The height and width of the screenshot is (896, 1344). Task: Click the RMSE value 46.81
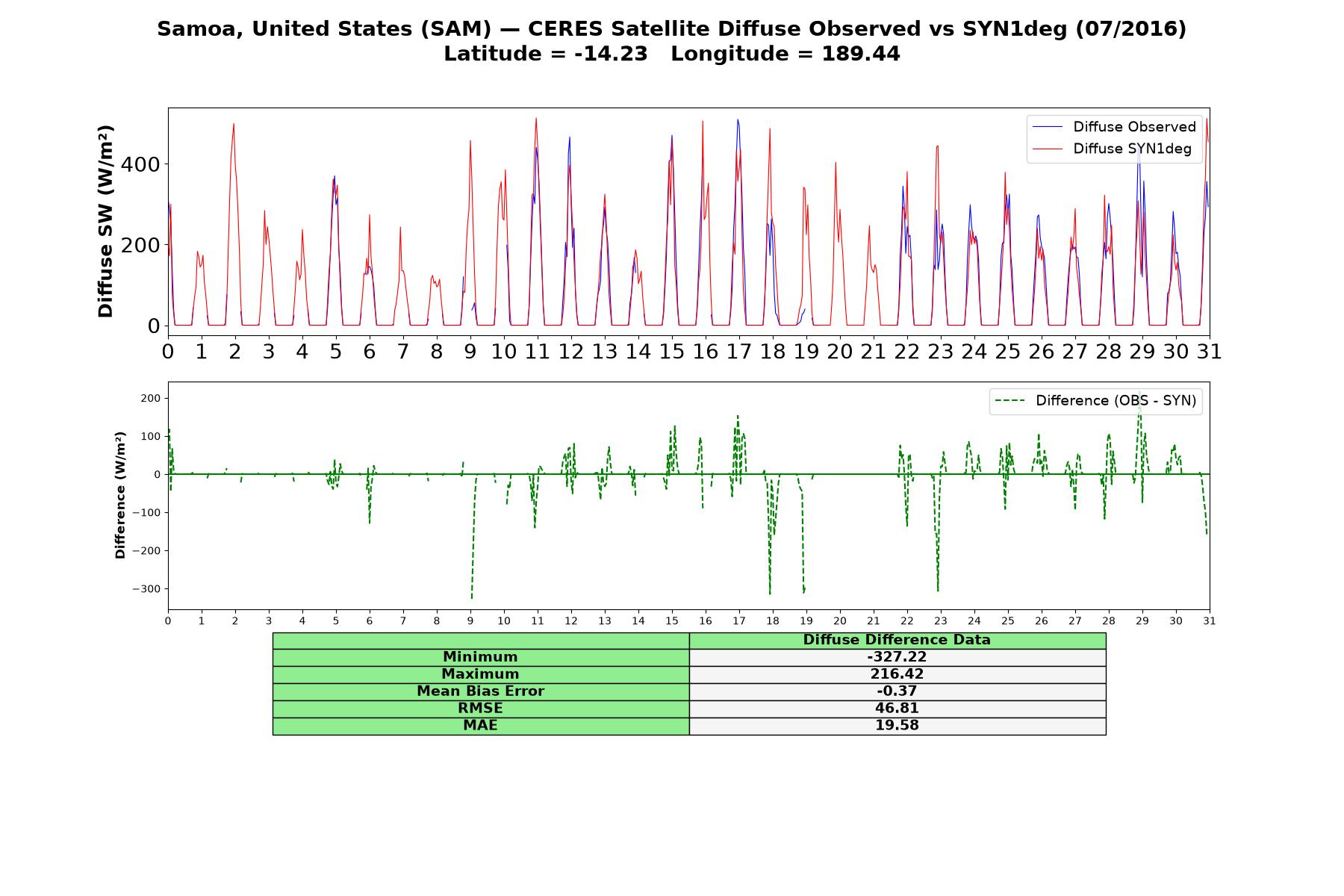[897, 709]
